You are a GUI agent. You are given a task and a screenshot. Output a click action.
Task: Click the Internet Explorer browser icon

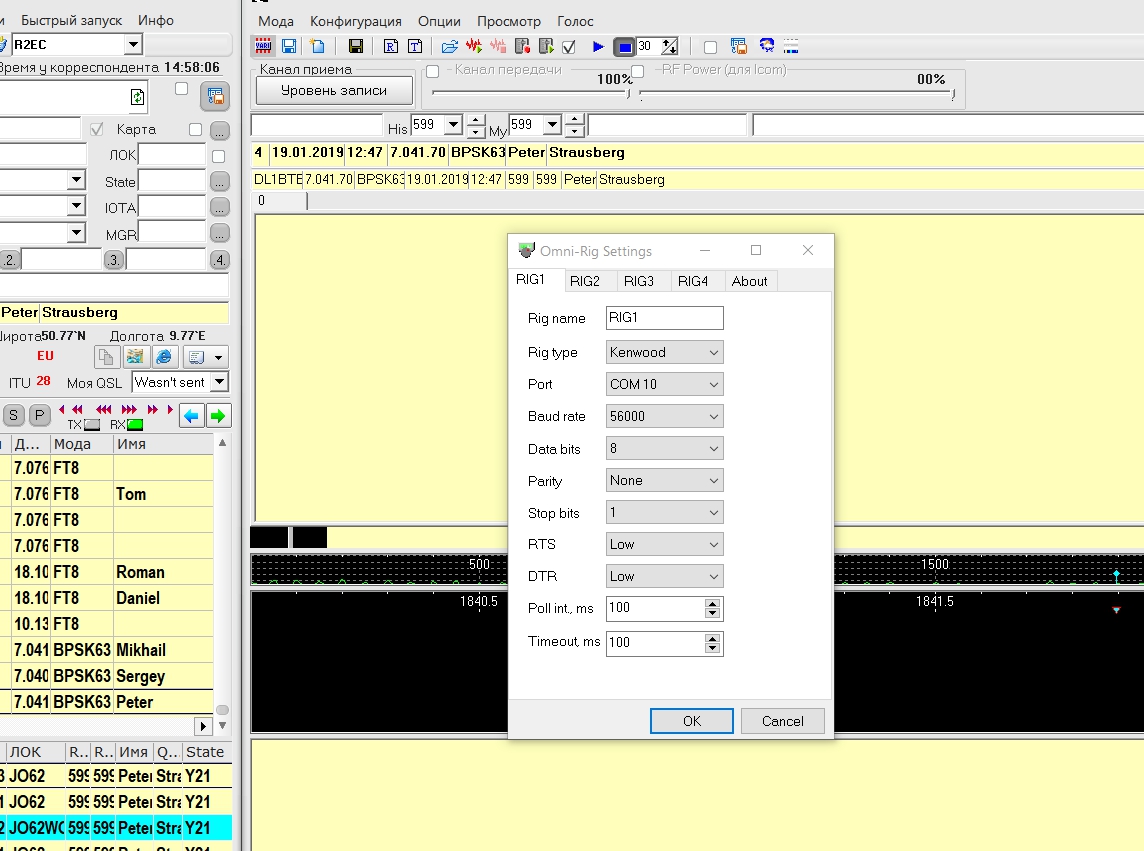point(164,357)
